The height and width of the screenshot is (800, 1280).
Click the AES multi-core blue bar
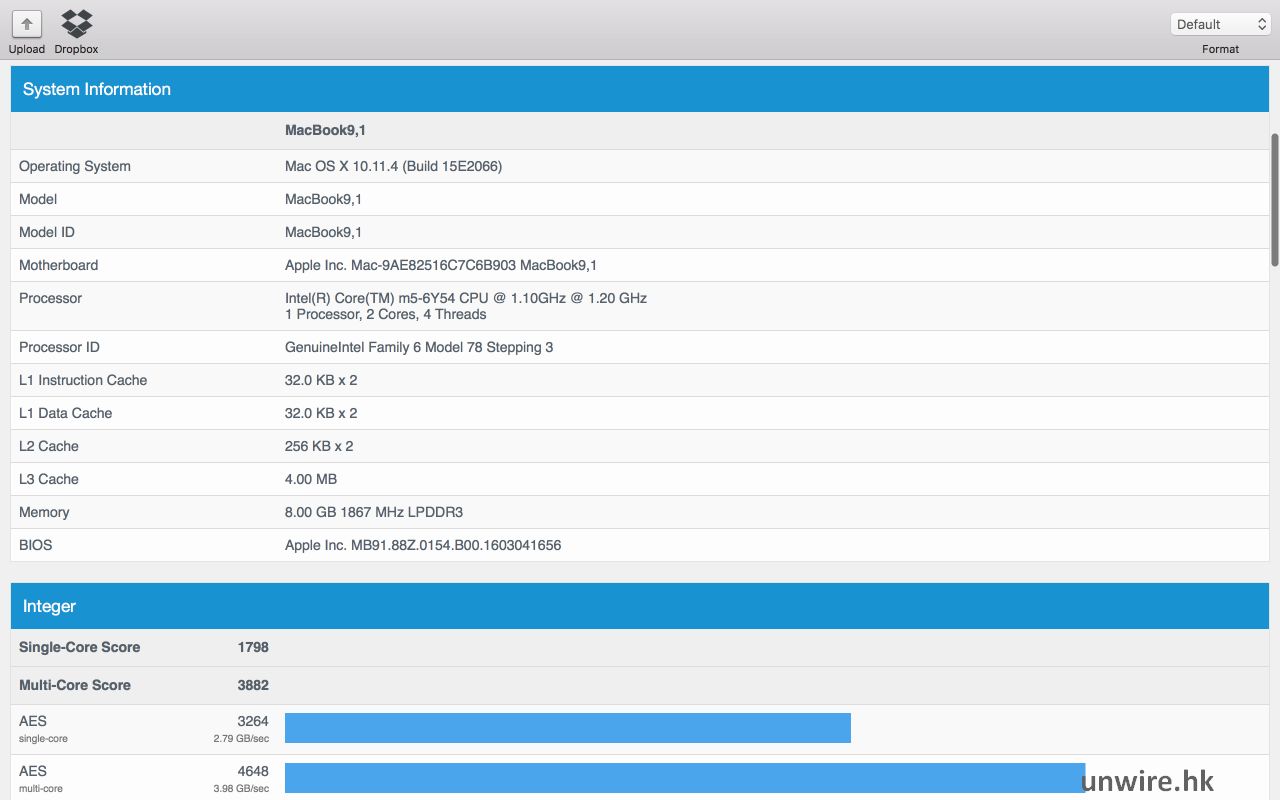(x=684, y=778)
